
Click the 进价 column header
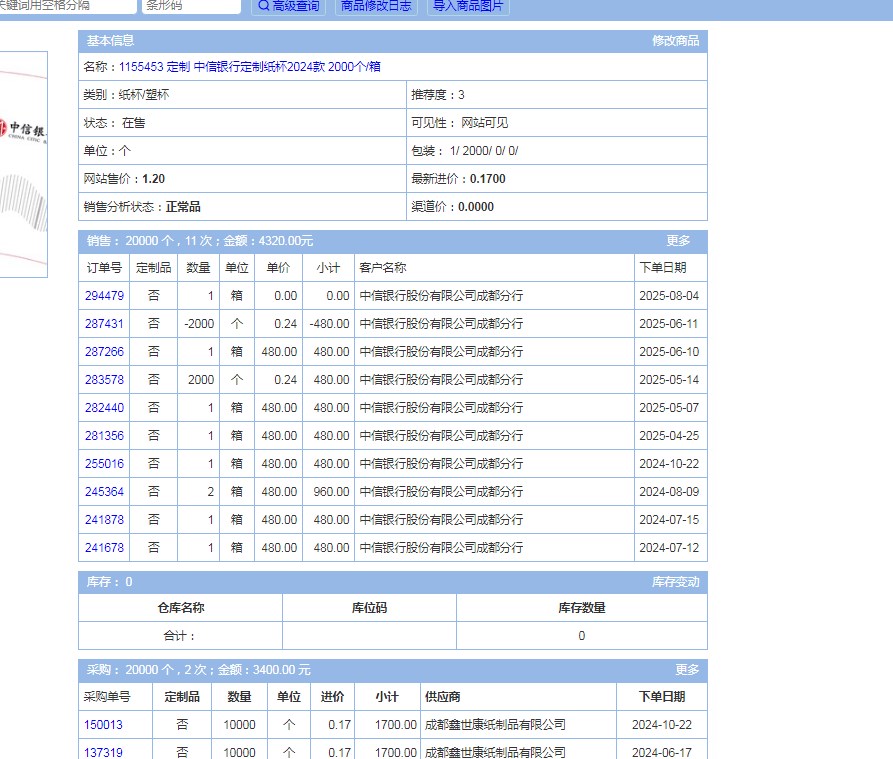[x=332, y=696]
